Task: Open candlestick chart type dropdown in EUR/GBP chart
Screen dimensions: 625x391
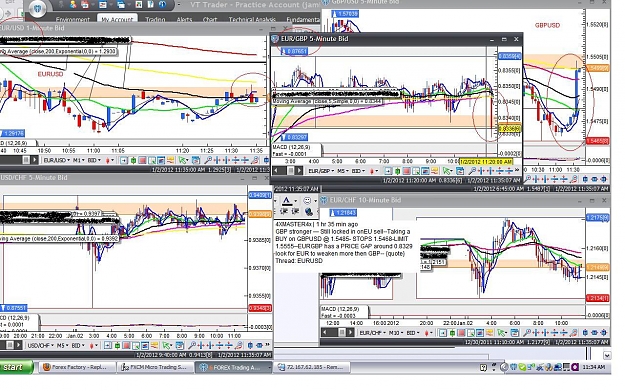Action: (374, 171)
